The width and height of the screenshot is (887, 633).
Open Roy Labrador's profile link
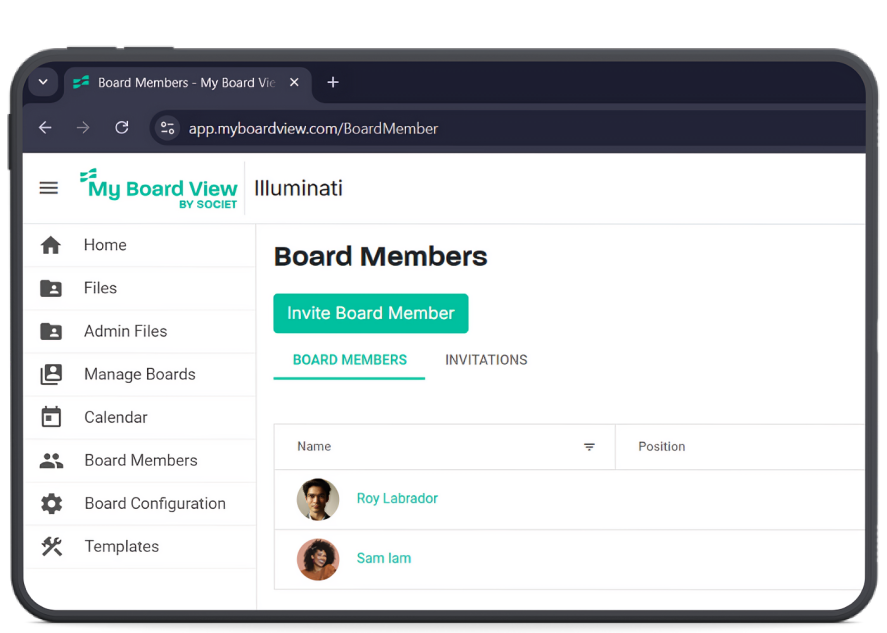coord(397,498)
